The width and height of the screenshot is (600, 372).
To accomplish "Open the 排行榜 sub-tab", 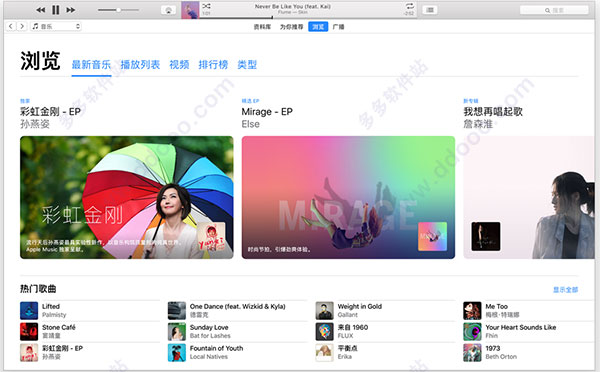I will point(213,65).
